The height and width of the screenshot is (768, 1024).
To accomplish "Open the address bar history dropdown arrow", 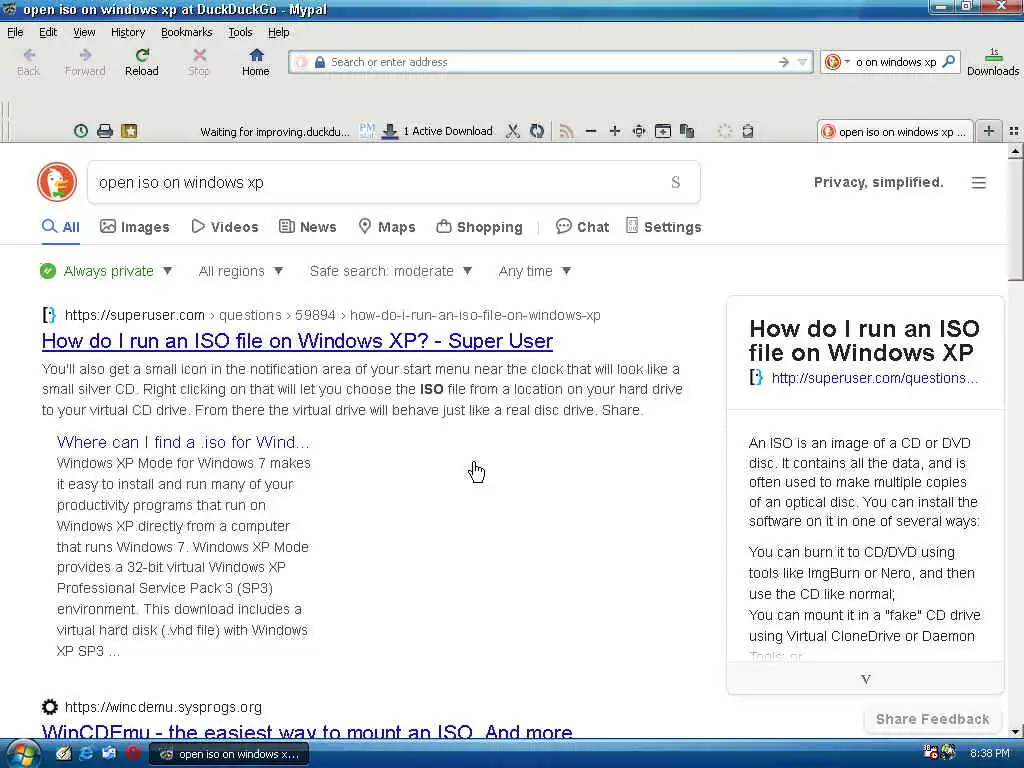I will (x=803, y=62).
